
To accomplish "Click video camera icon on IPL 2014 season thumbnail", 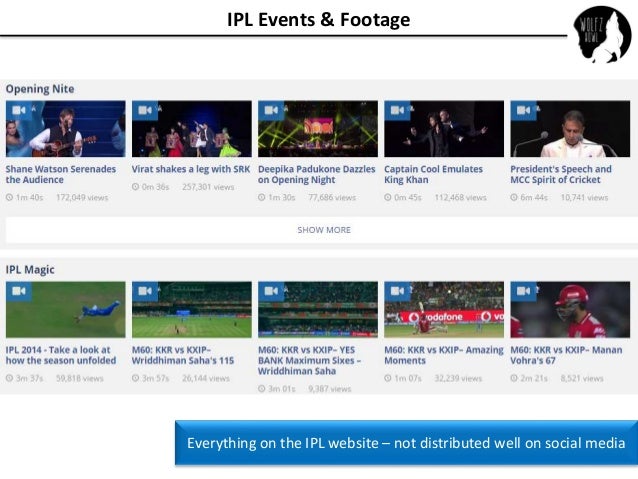I will (x=19, y=291).
